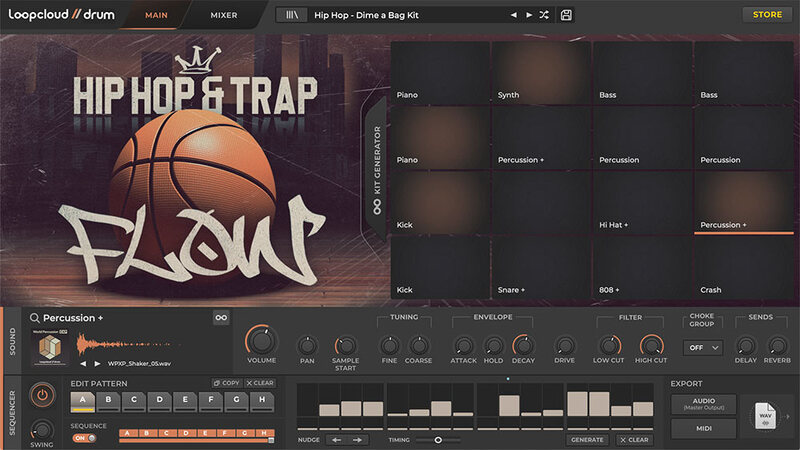The image size is (800, 450).
Task: Save the current kit preset
Action: (567, 15)
